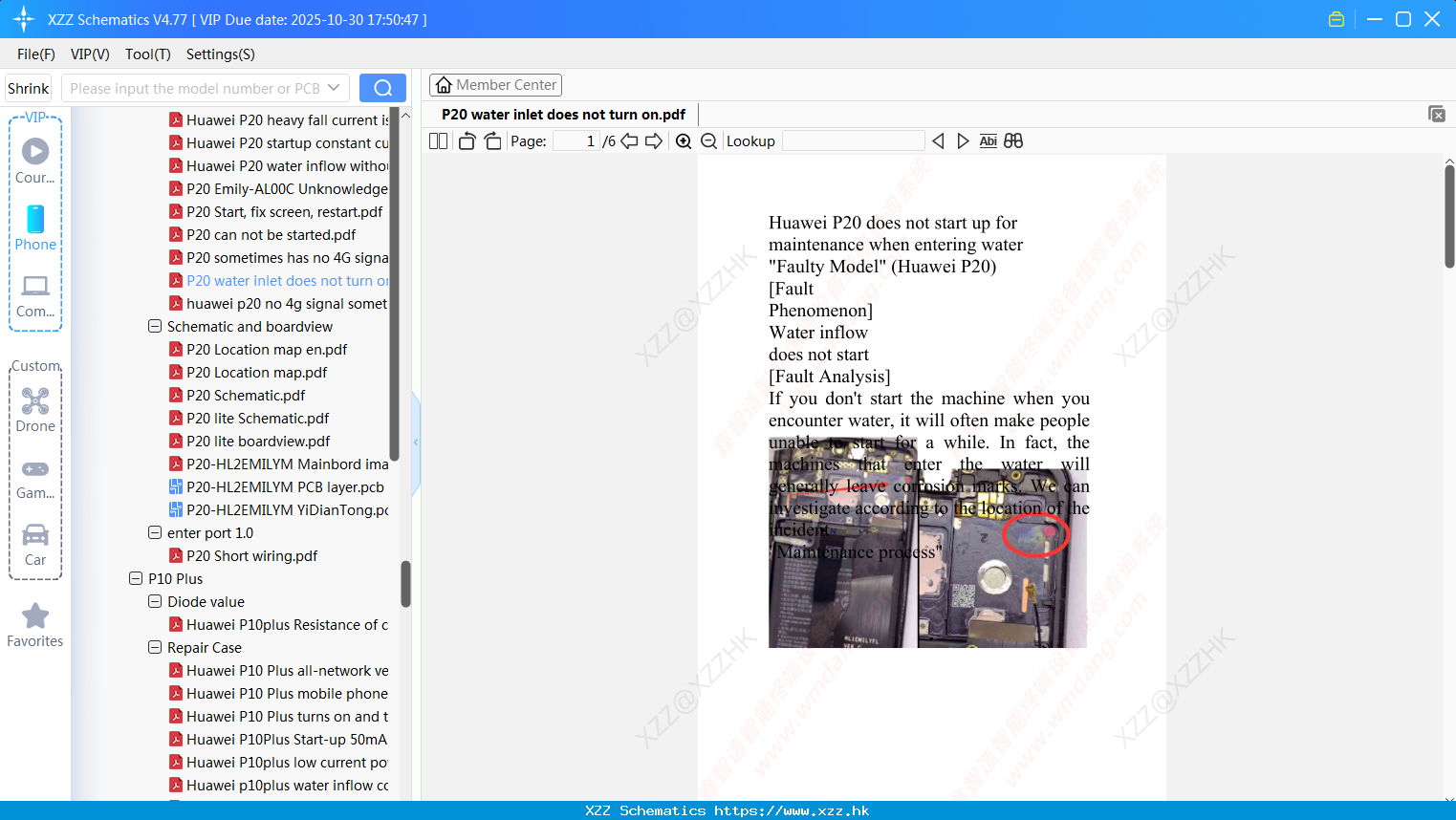This screenshot has height=820, width=1456.
Task: Rotate the page clockwise
Action: 492,140
